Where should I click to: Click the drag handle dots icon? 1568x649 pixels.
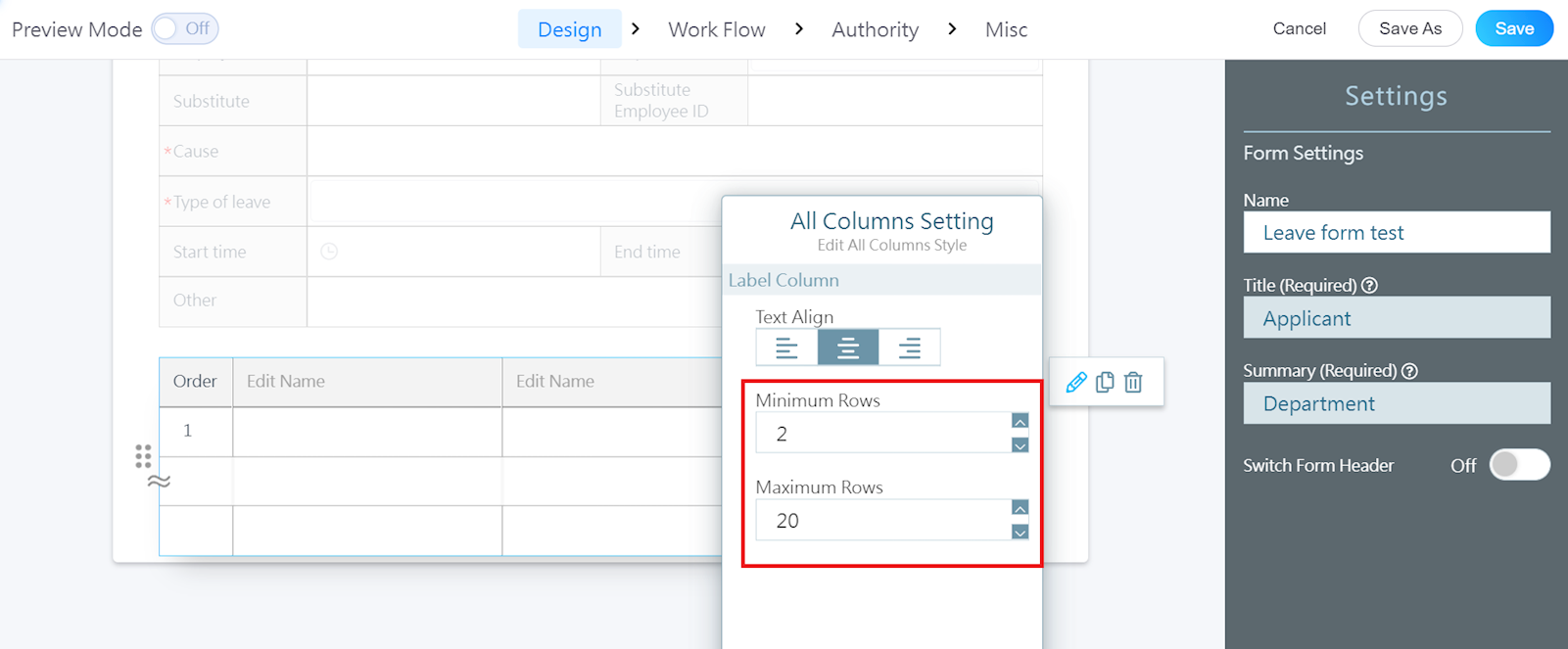[x=143, y=456]
